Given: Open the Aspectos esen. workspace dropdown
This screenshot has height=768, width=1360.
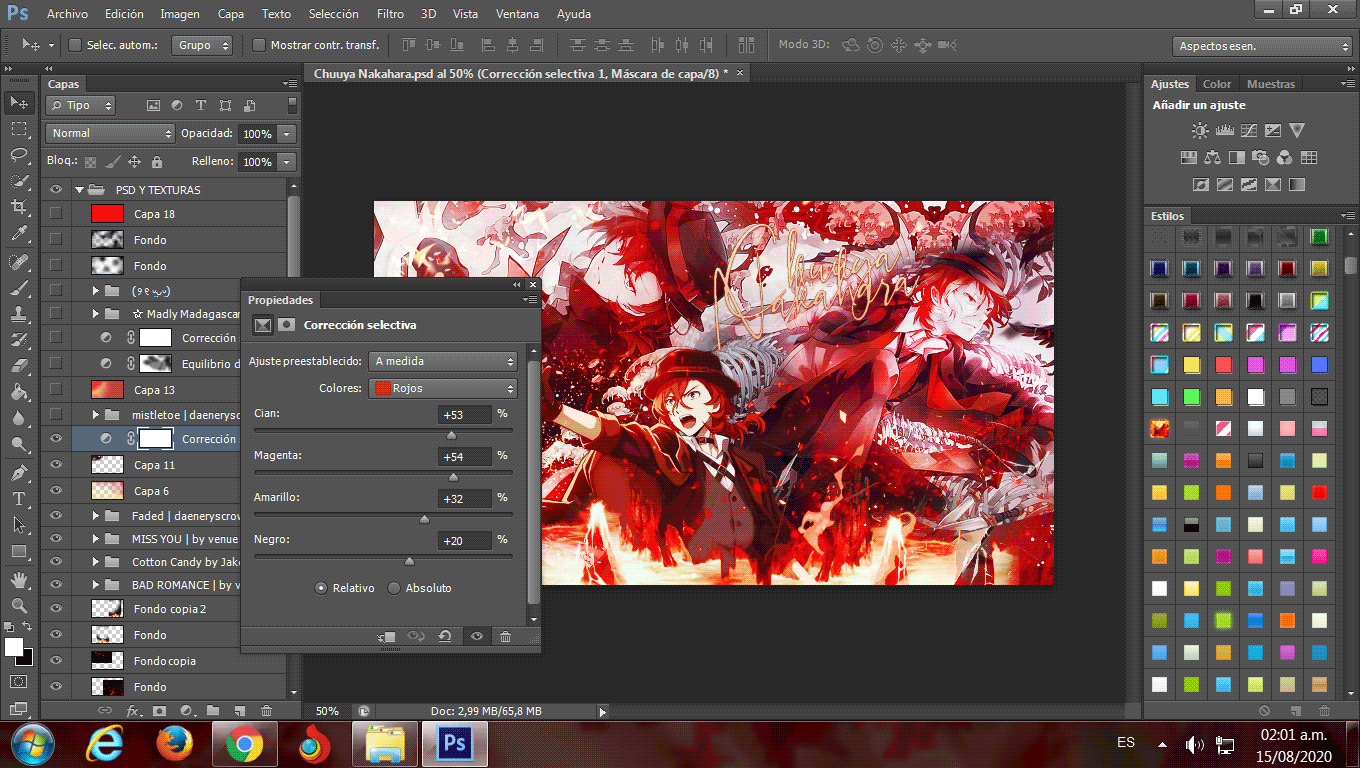Looking at the screenshot, I should 1264,46.
